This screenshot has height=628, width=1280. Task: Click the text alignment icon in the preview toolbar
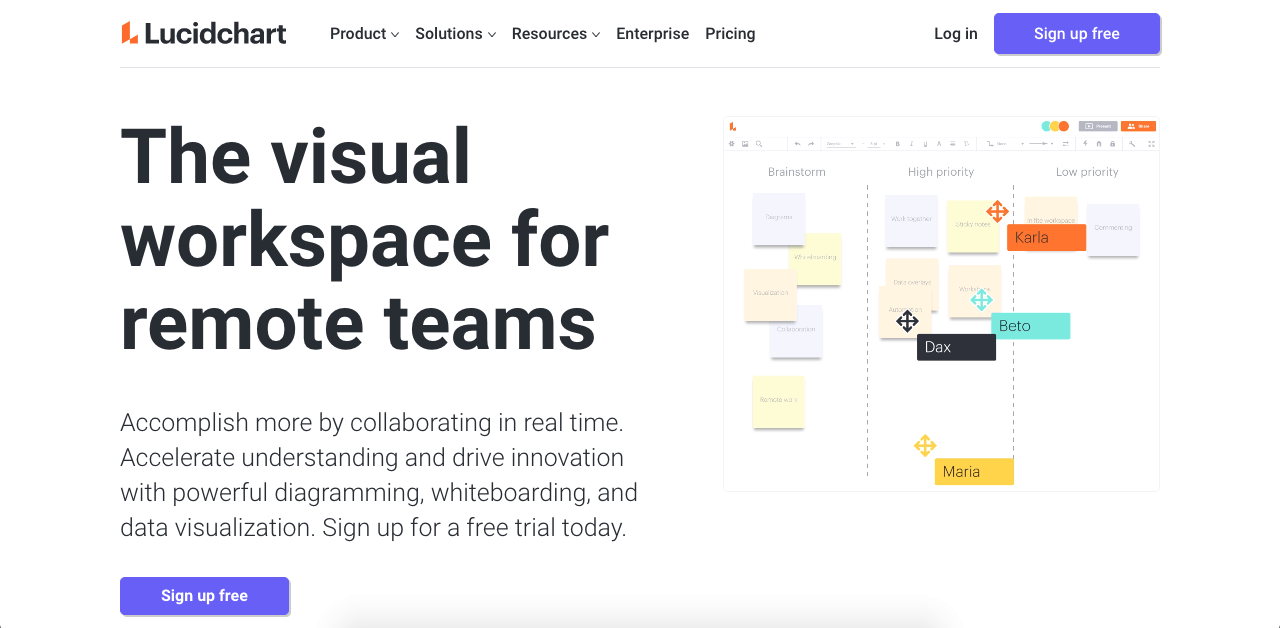coord(953,144)
